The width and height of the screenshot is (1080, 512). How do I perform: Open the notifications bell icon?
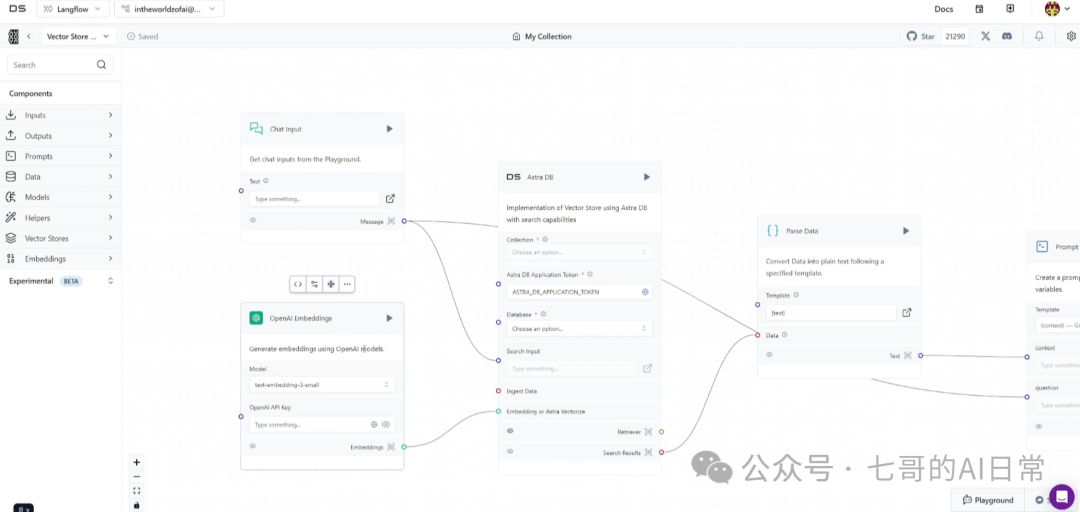[1039, 37]
